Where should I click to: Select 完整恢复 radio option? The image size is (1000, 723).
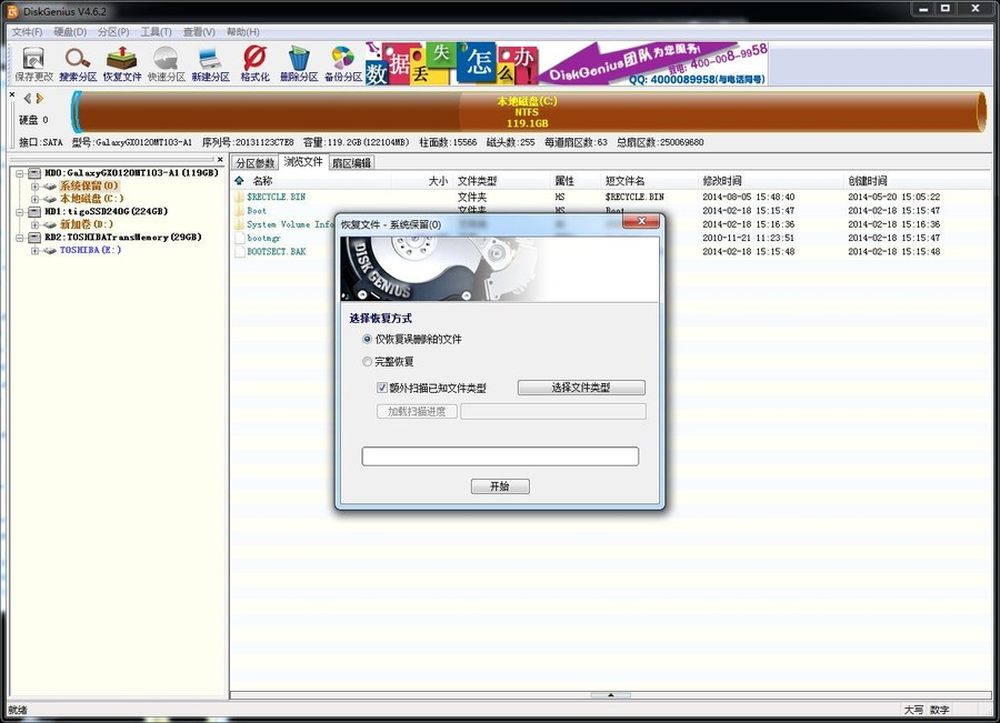pos(367,362)
